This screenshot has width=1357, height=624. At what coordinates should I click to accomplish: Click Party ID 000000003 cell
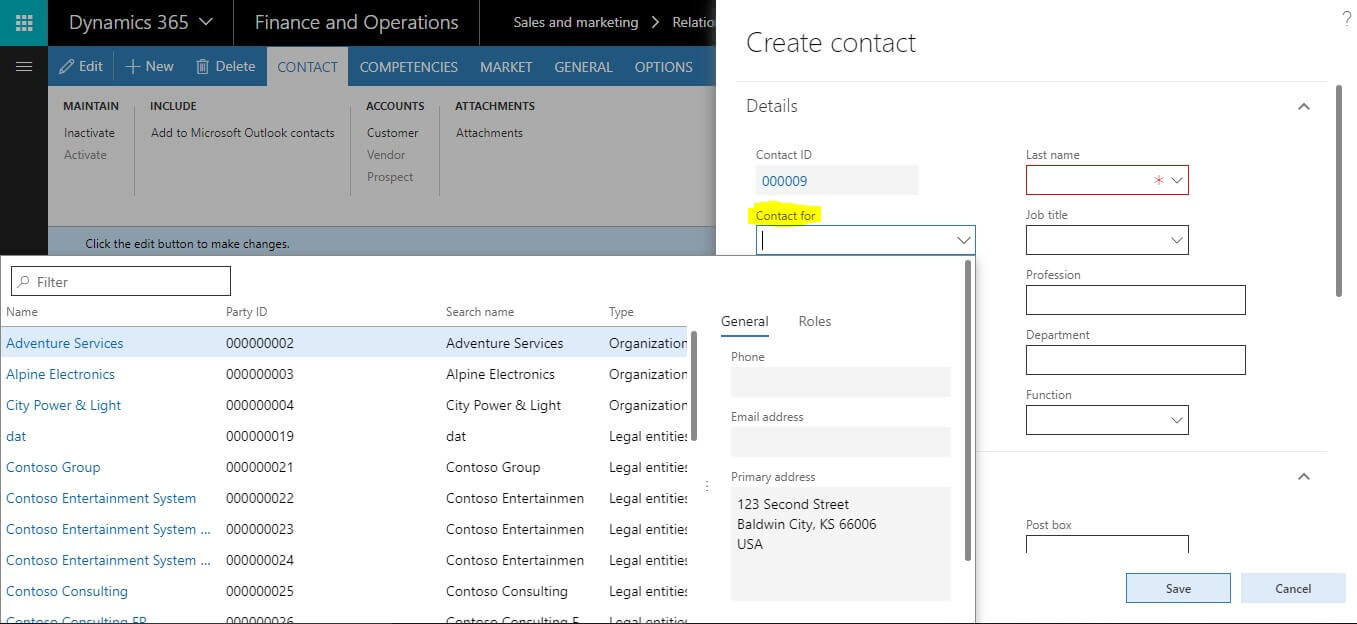click(x=260, y=374)
